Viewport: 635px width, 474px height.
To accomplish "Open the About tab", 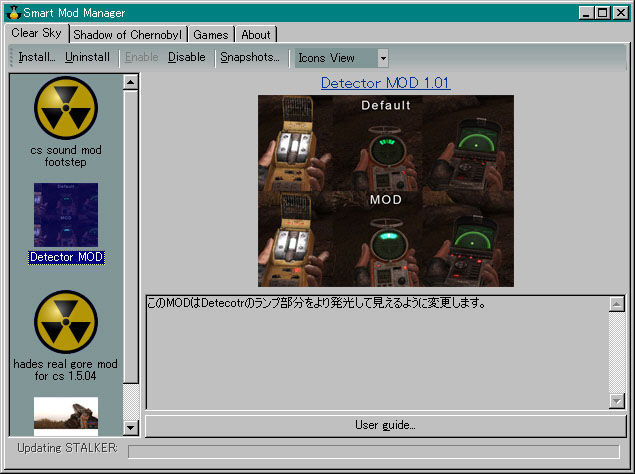I will (256, 35).
